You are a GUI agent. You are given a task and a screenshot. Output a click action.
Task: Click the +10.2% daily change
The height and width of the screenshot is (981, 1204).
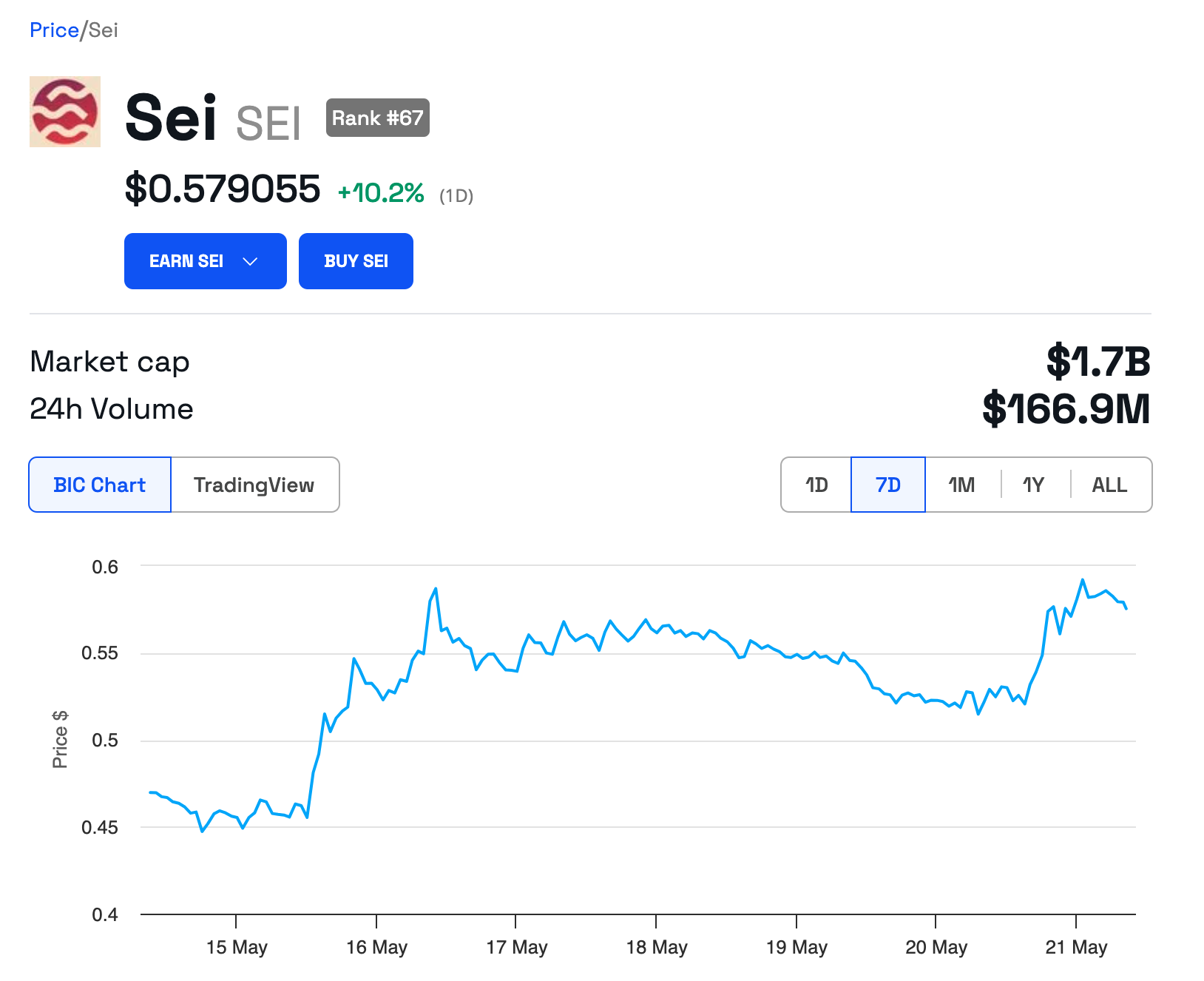381,193
